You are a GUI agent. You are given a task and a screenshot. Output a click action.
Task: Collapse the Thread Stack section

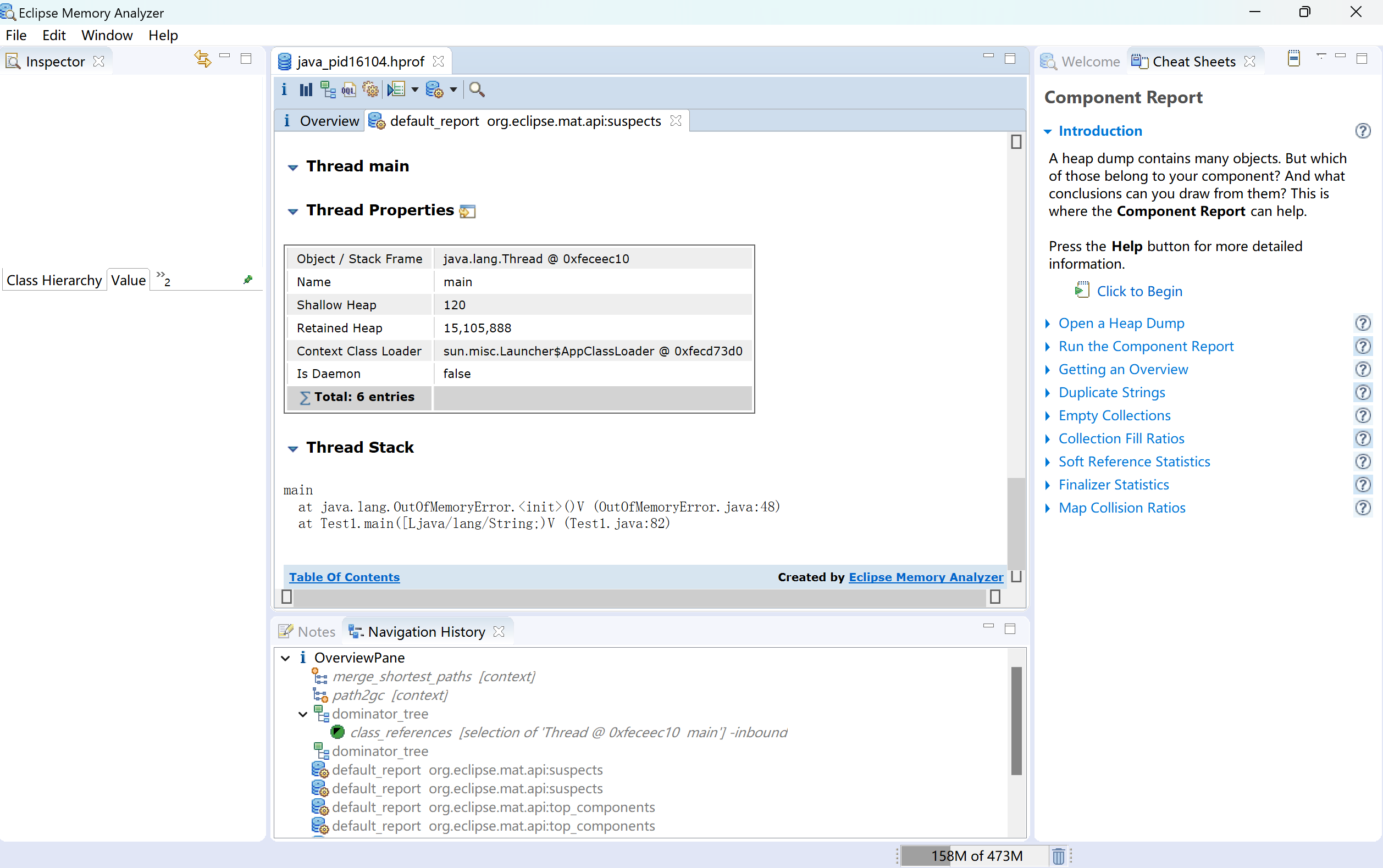[293, 449]
